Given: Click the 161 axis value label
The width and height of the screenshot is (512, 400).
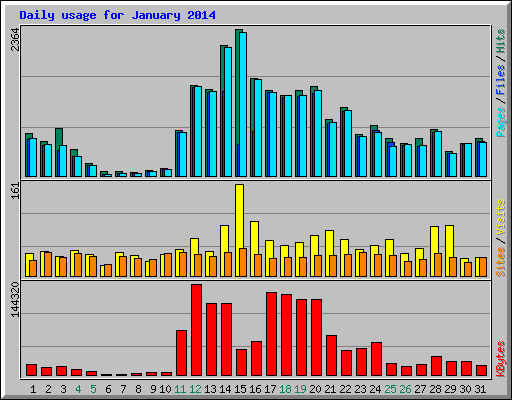Looking at the screenshot, I should click(x=15, y=191).
